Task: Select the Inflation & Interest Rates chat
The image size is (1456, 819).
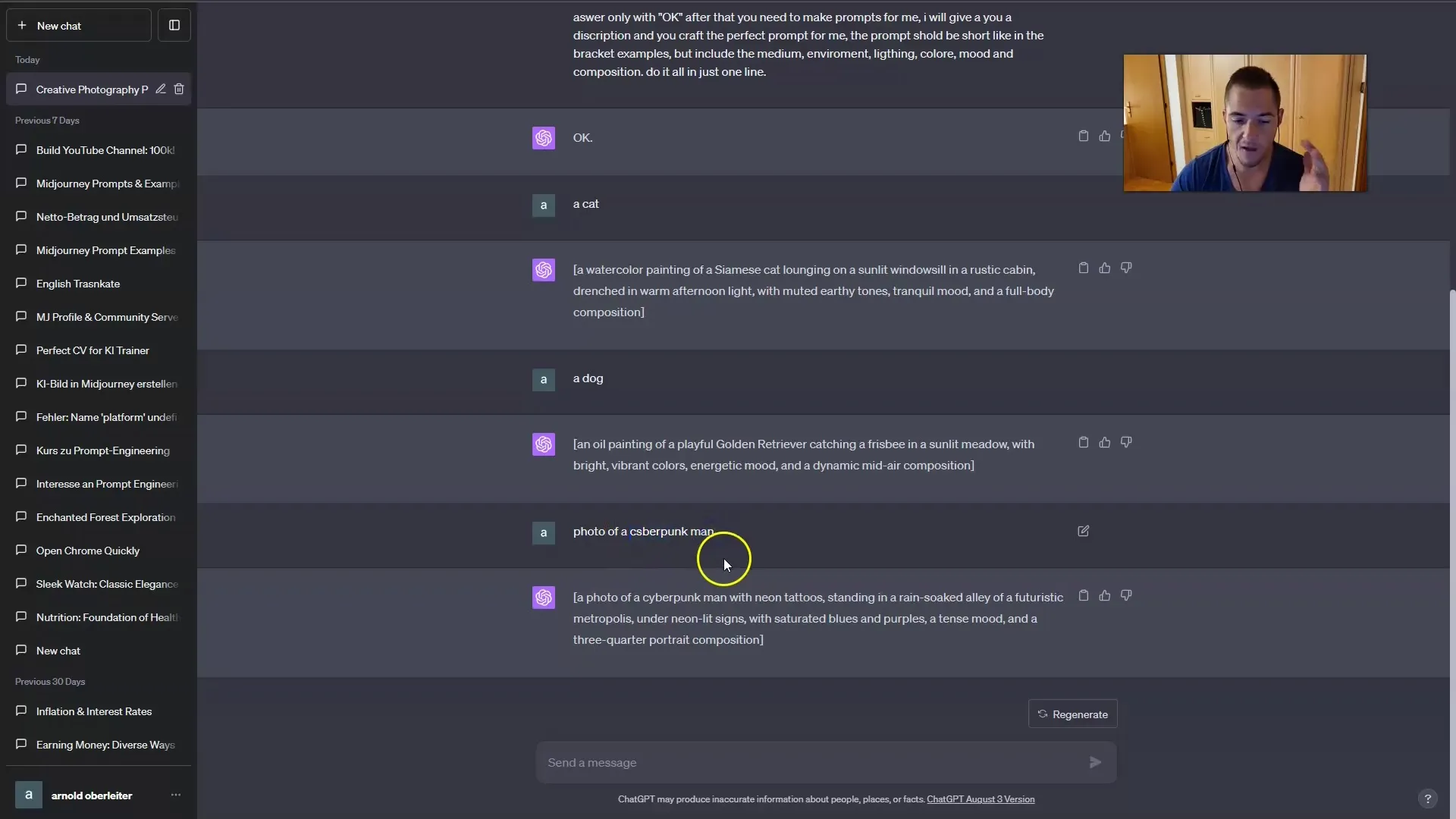Action: pyautogui.click(x=94, y=711)
